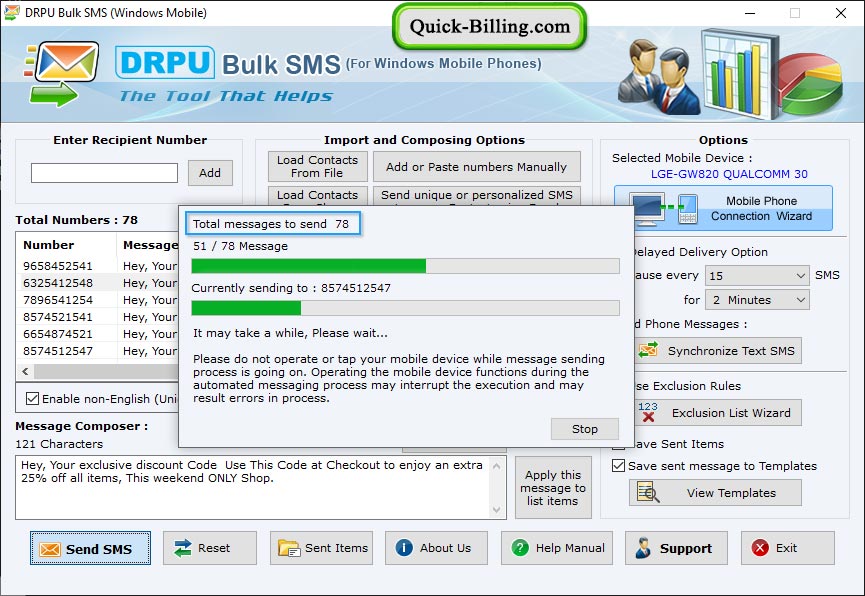The height and width of the screenshot is (596, 865).
Task: Click message composer scroll up arrow
Action: (x=496, y=466)
